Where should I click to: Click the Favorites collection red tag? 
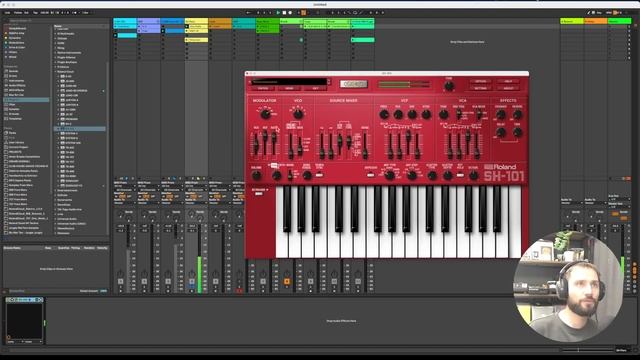(6, 29)
